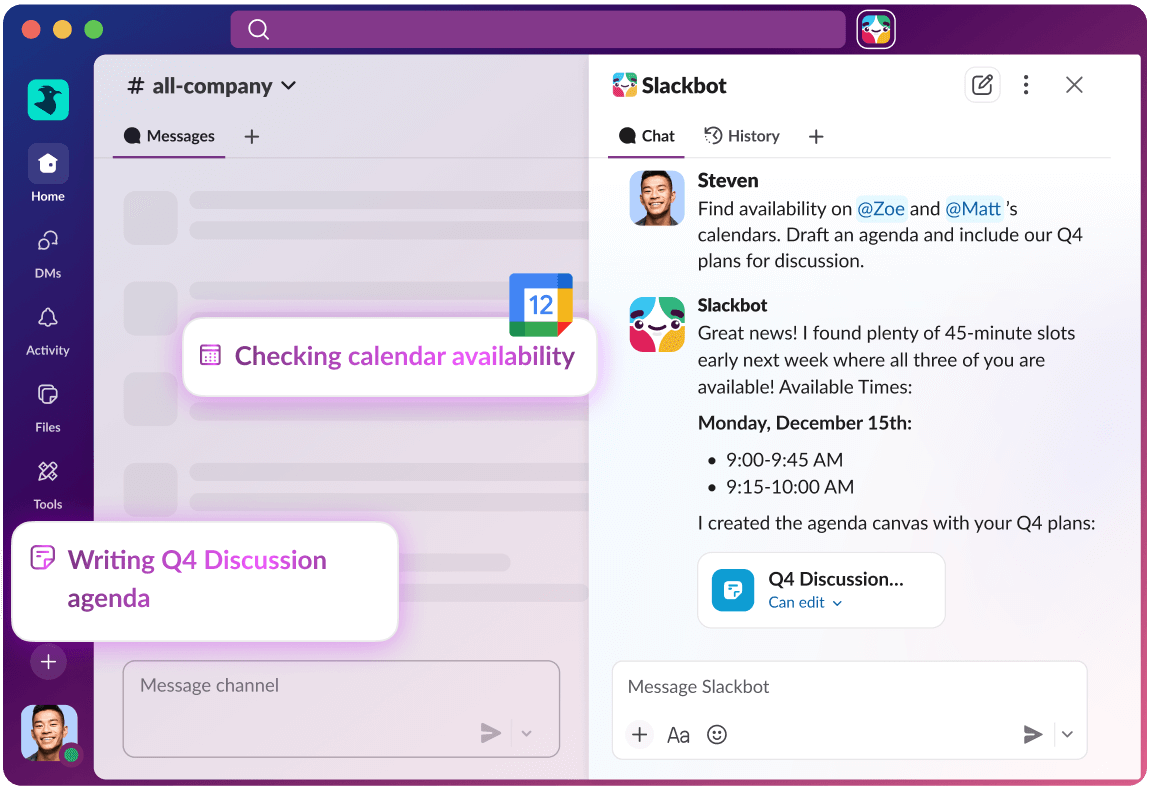
Task: Open the Tools section
Action: 47,470
